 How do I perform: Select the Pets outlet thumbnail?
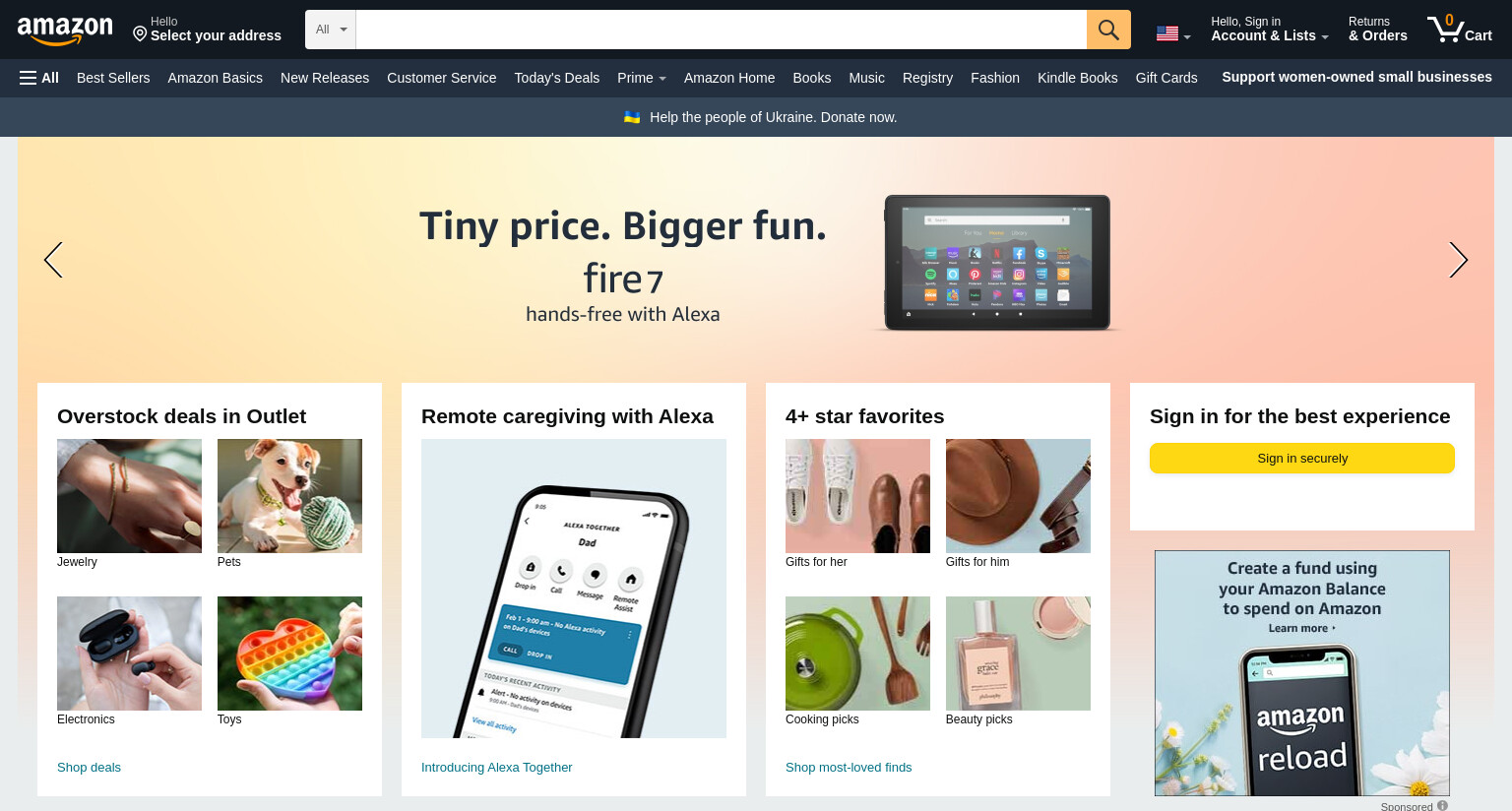point(289,496)
